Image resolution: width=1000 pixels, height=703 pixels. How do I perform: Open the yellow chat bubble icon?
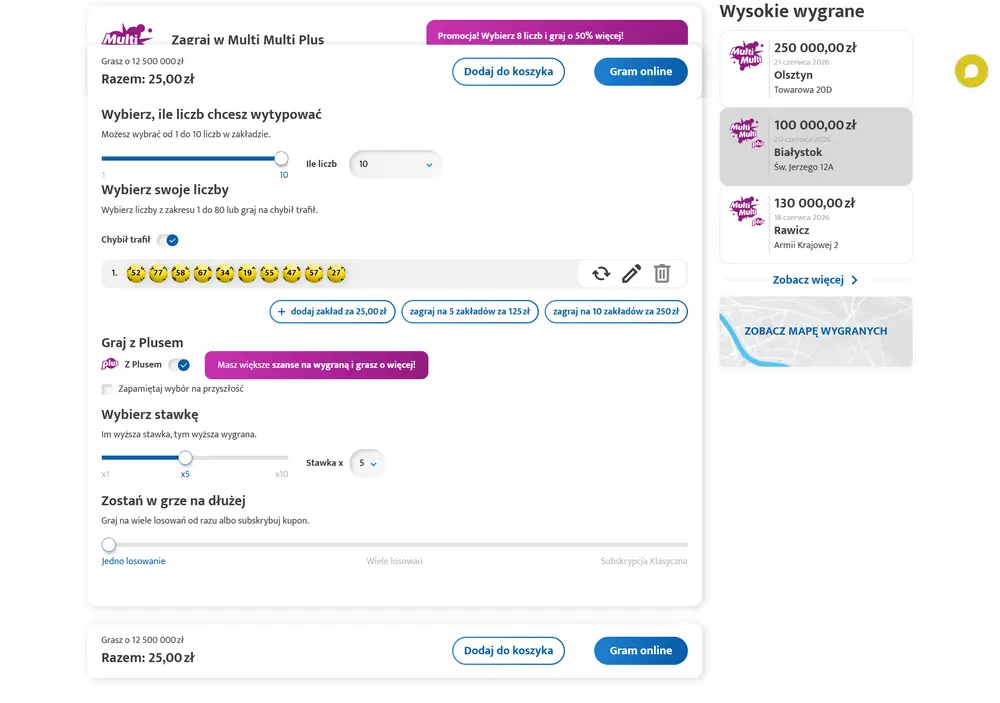971,71
